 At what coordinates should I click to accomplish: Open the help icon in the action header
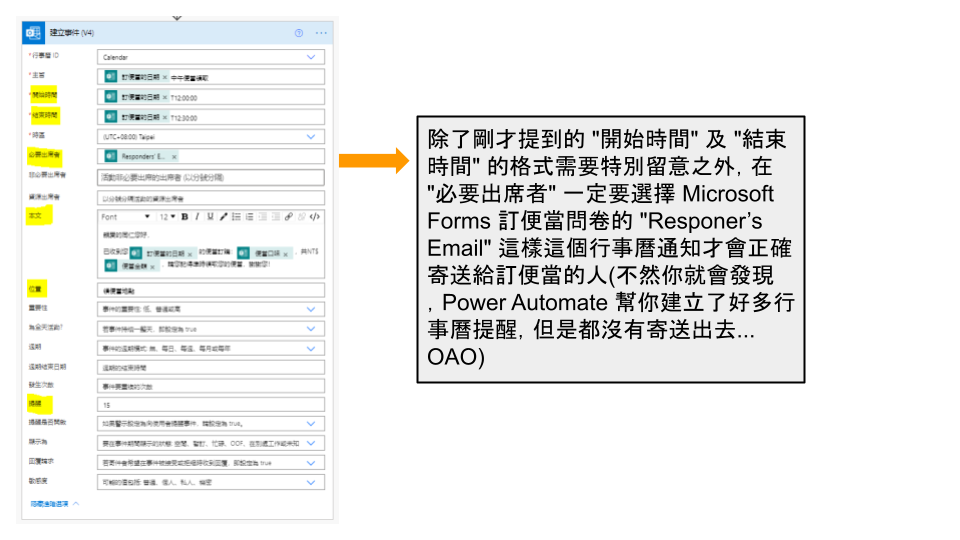click(x=299, y=33)
